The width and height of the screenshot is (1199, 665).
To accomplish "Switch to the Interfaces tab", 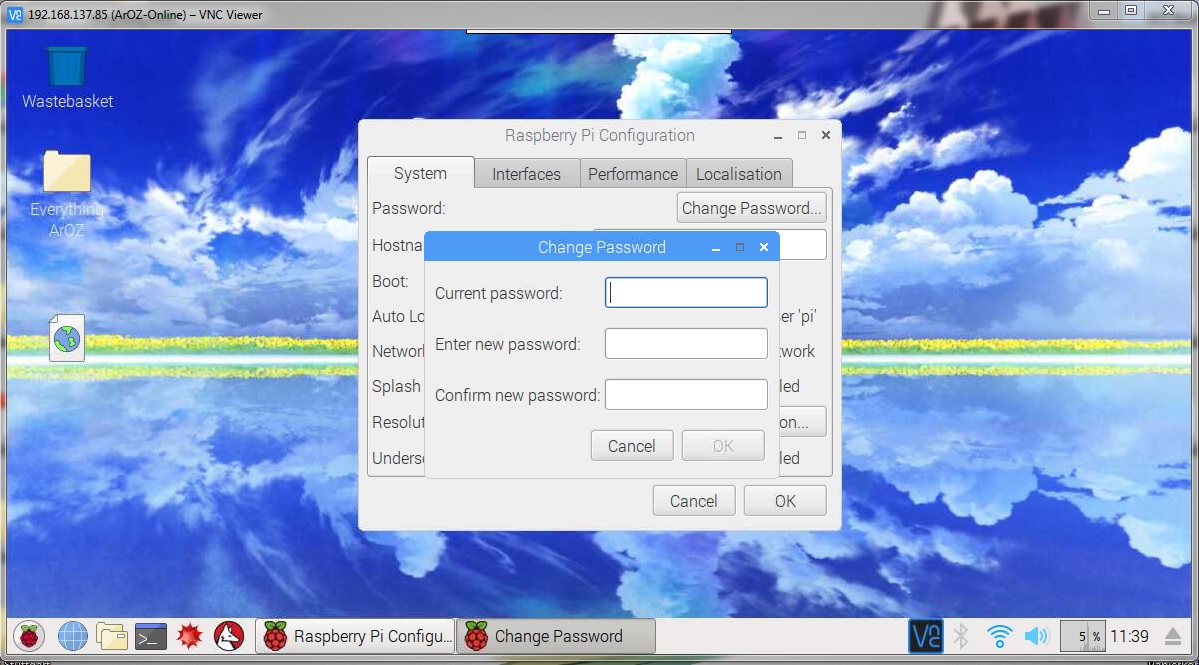I will tap(527, 174).
